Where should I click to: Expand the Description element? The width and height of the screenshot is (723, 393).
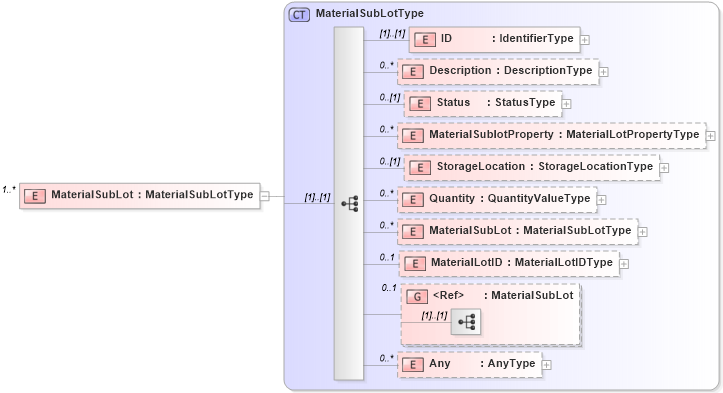tap(603, 72)
